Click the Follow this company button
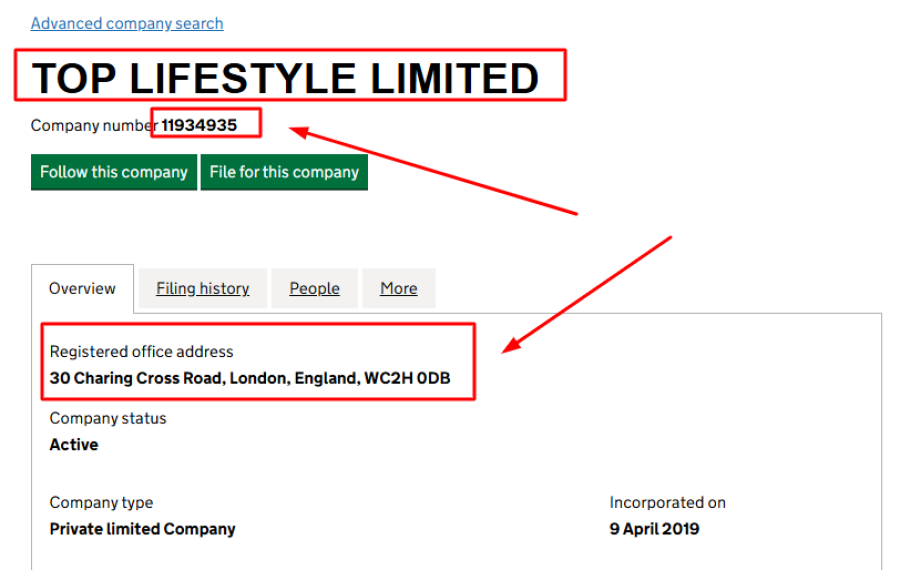The image size is (900, 570). click(x=113, y=172)
